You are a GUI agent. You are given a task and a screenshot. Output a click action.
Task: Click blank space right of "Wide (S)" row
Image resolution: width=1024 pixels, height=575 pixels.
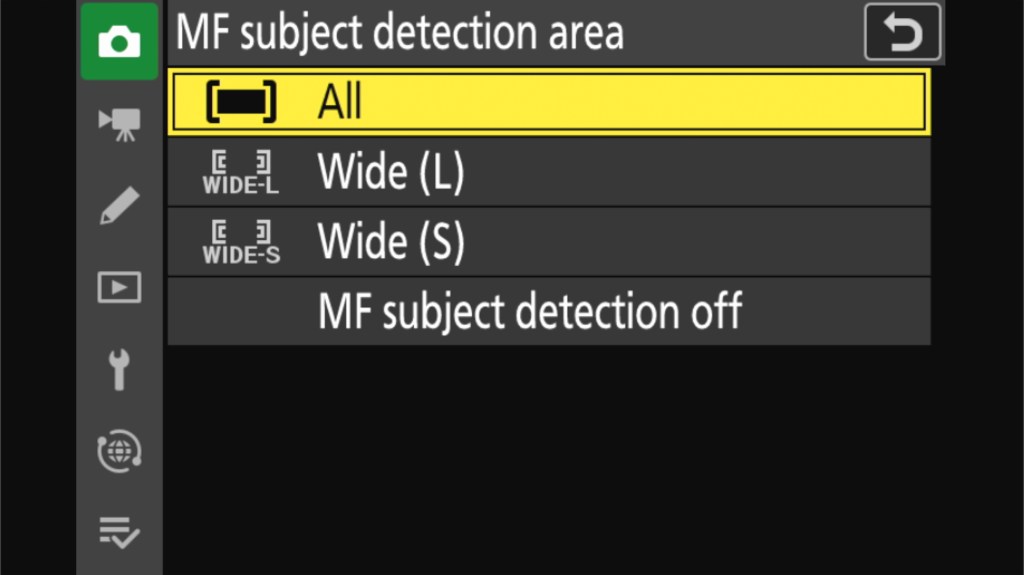click(700, 242)
